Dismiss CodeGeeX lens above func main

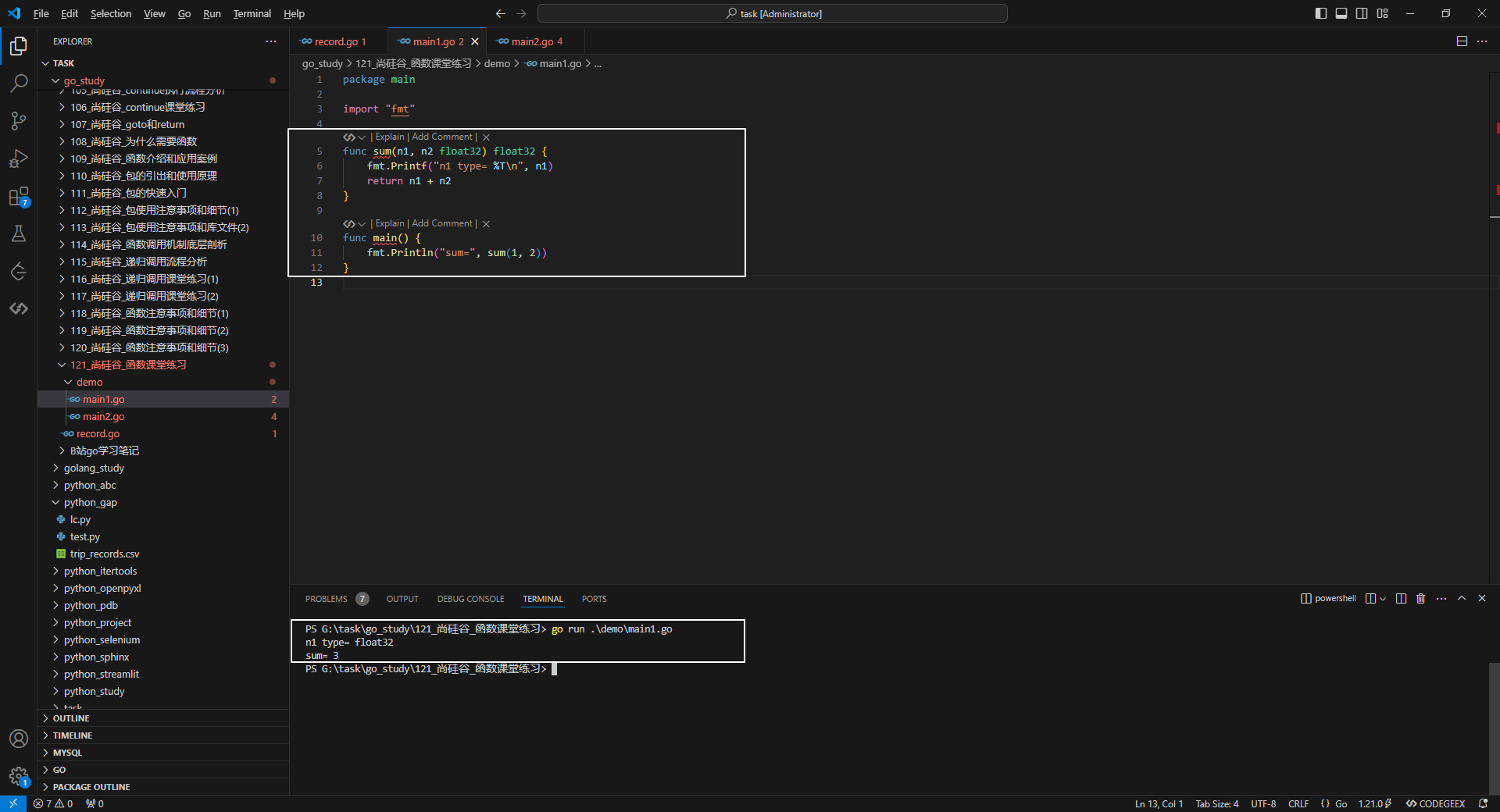tap(486, 224)
